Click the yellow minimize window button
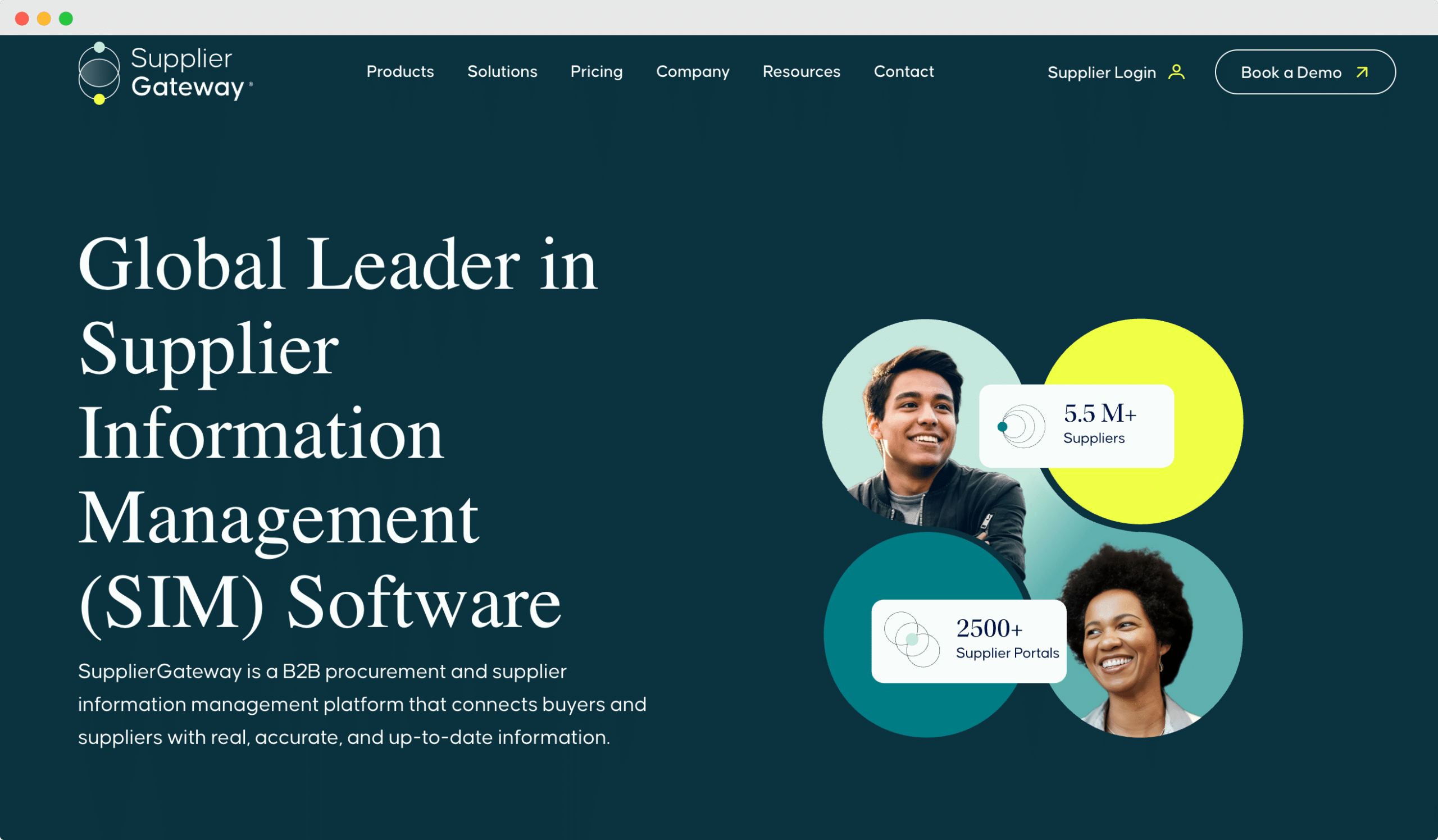Screen dimensions: 1438x840 tap(44, 18)
